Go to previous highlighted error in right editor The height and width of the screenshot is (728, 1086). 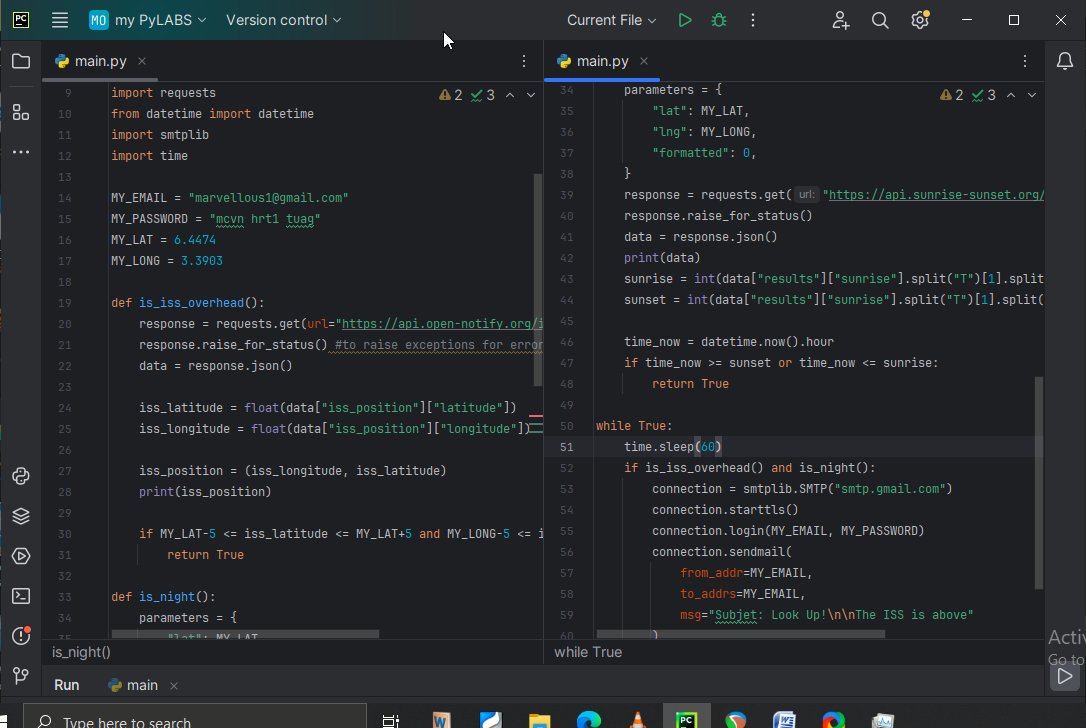pyautogui.click(x=1011, y=95)
